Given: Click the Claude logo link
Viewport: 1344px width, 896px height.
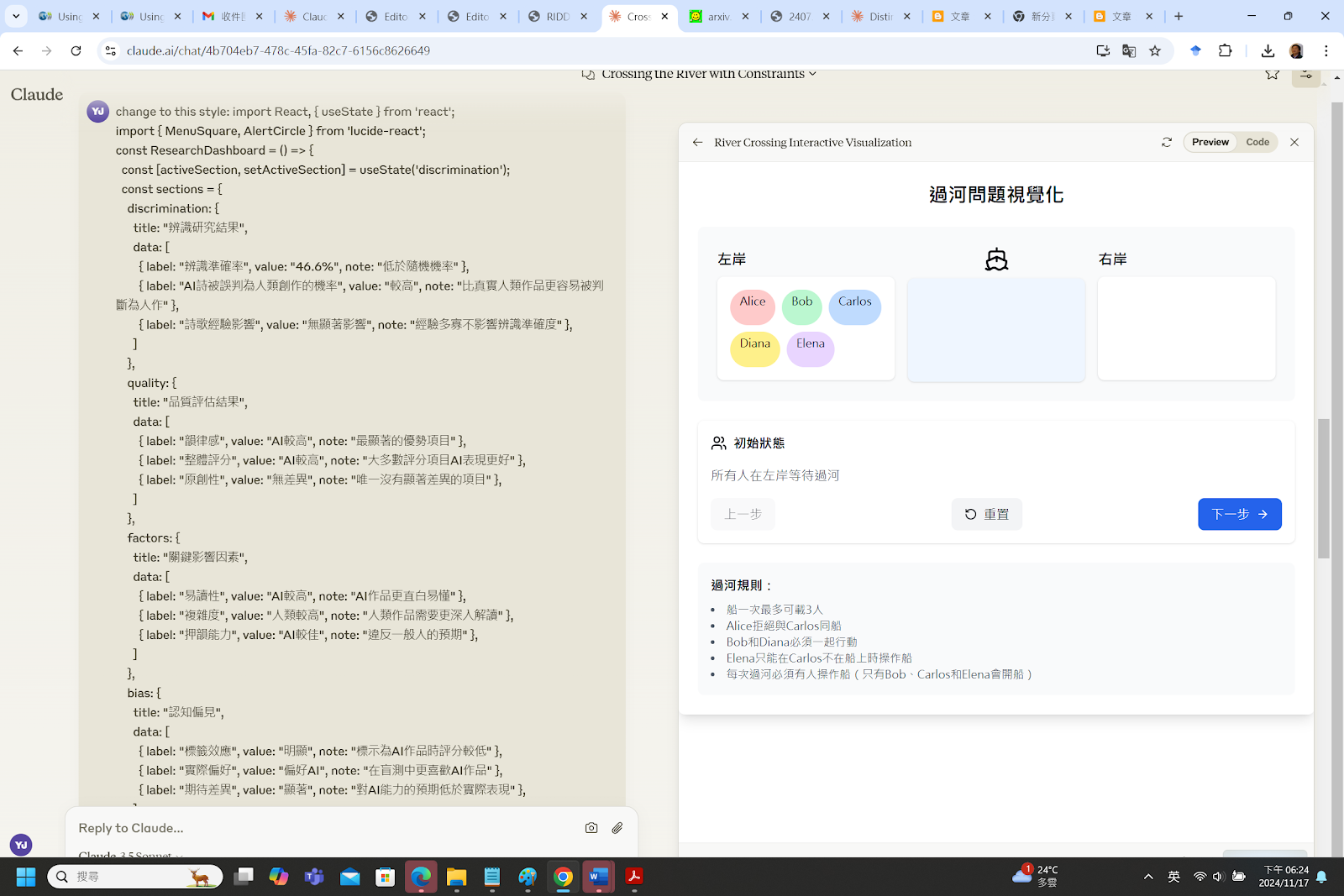Looking at the screenshot, I should 37,94.
